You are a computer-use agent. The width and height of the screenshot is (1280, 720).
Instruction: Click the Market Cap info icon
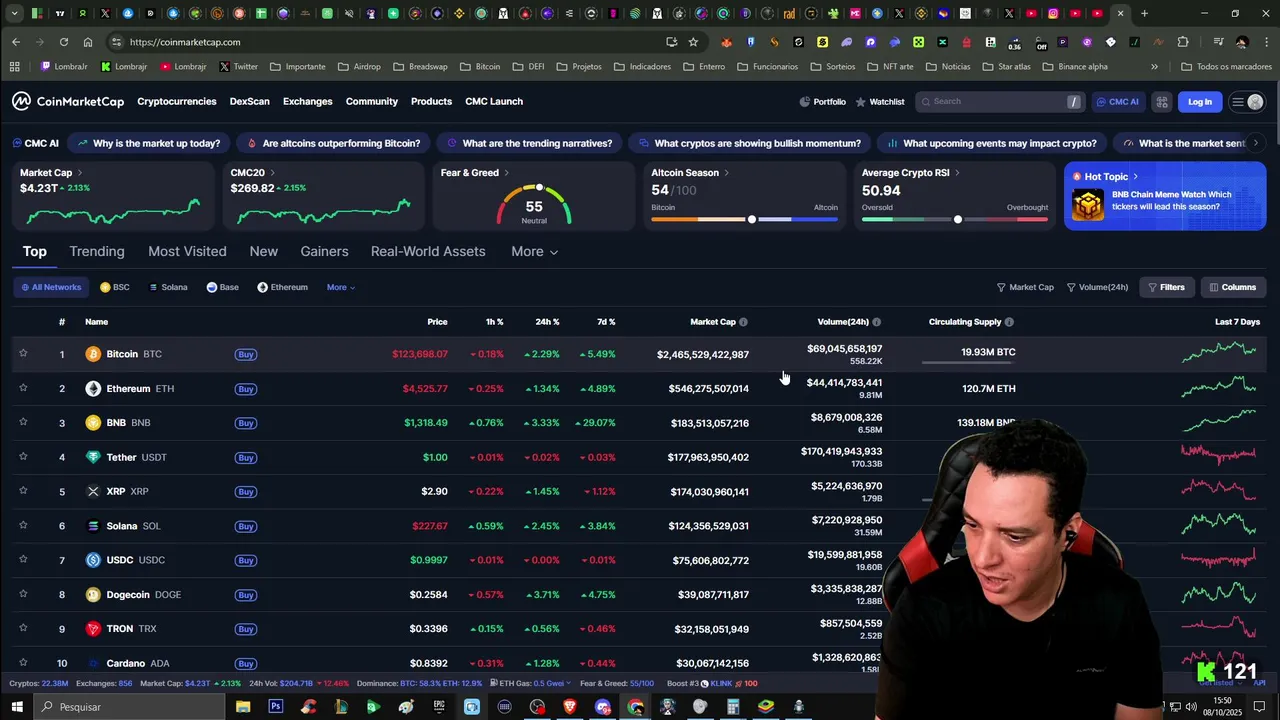click(x=743, y=322)
